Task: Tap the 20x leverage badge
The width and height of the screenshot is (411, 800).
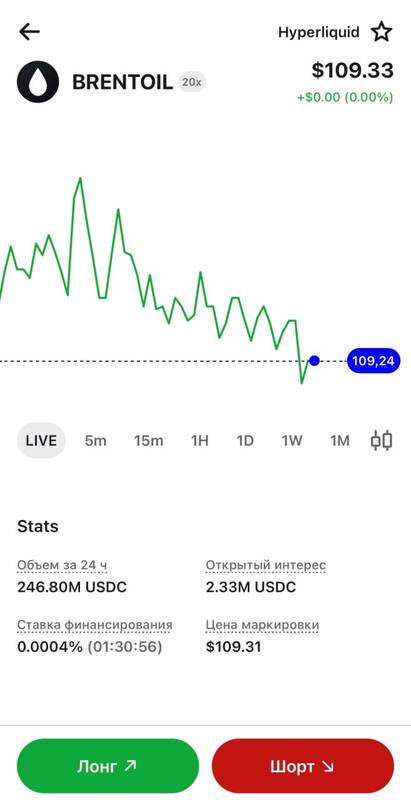Action: [x=191, y=82]
